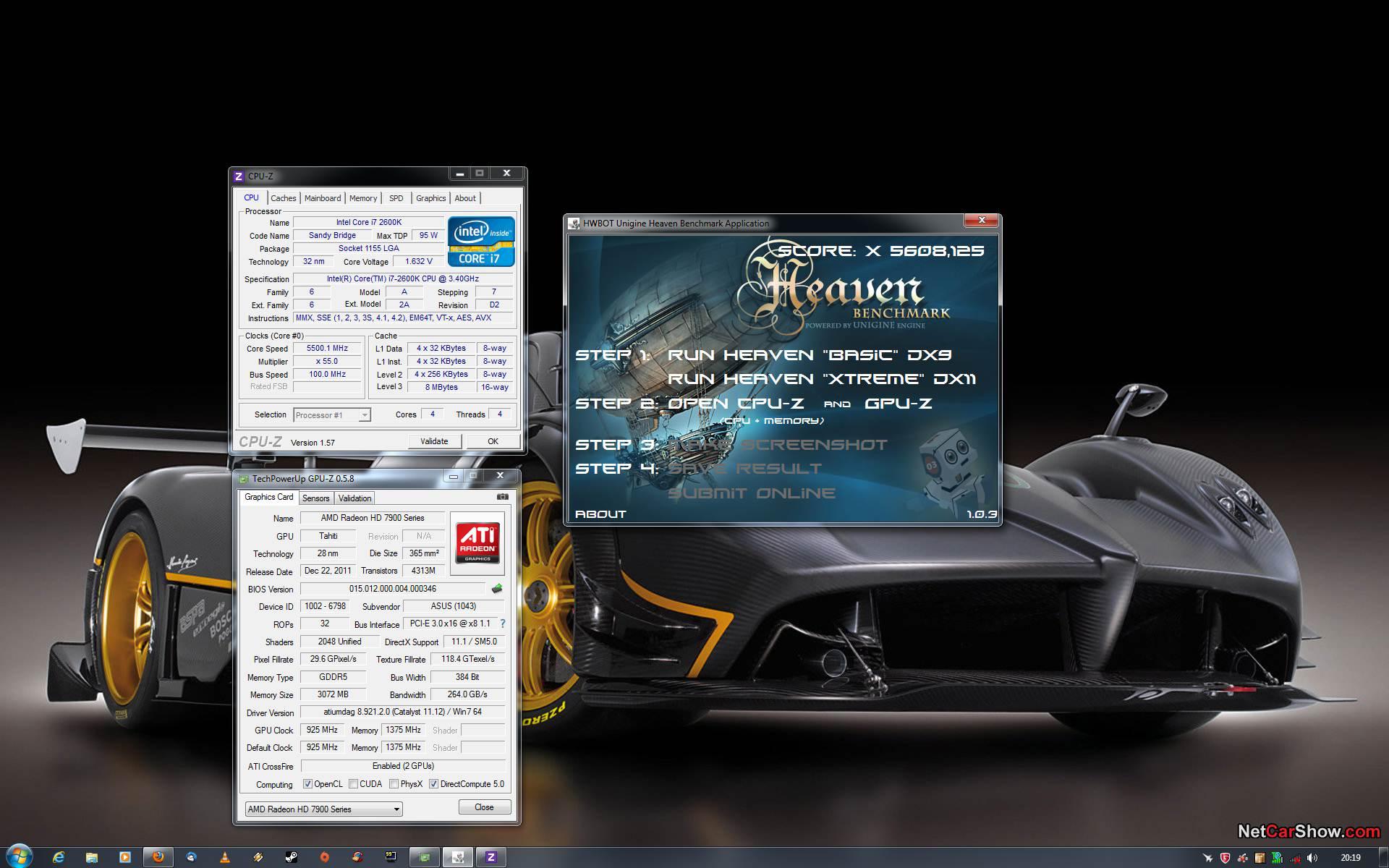The height and width of the screenshot is (868, 1389).
Task: Click GPU-Z link in Heaven step 2
Action: [899, 404]
